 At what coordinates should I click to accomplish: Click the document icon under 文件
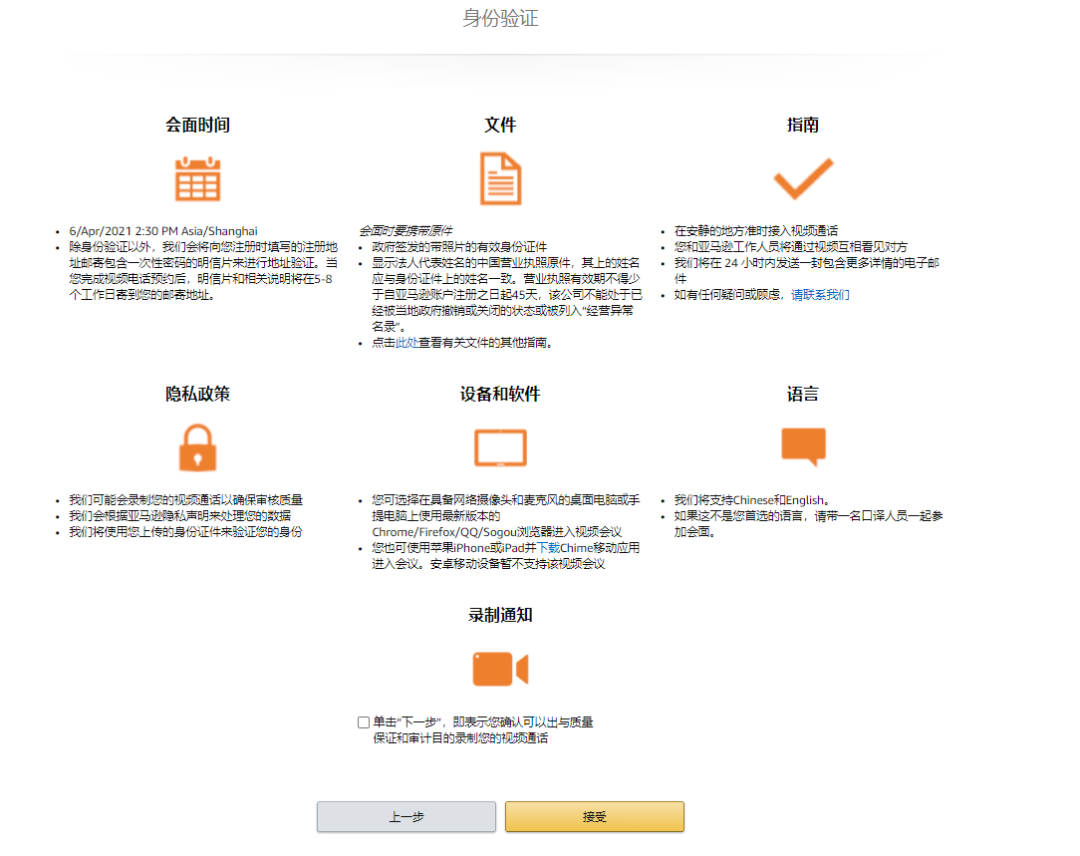coord(500,179)
